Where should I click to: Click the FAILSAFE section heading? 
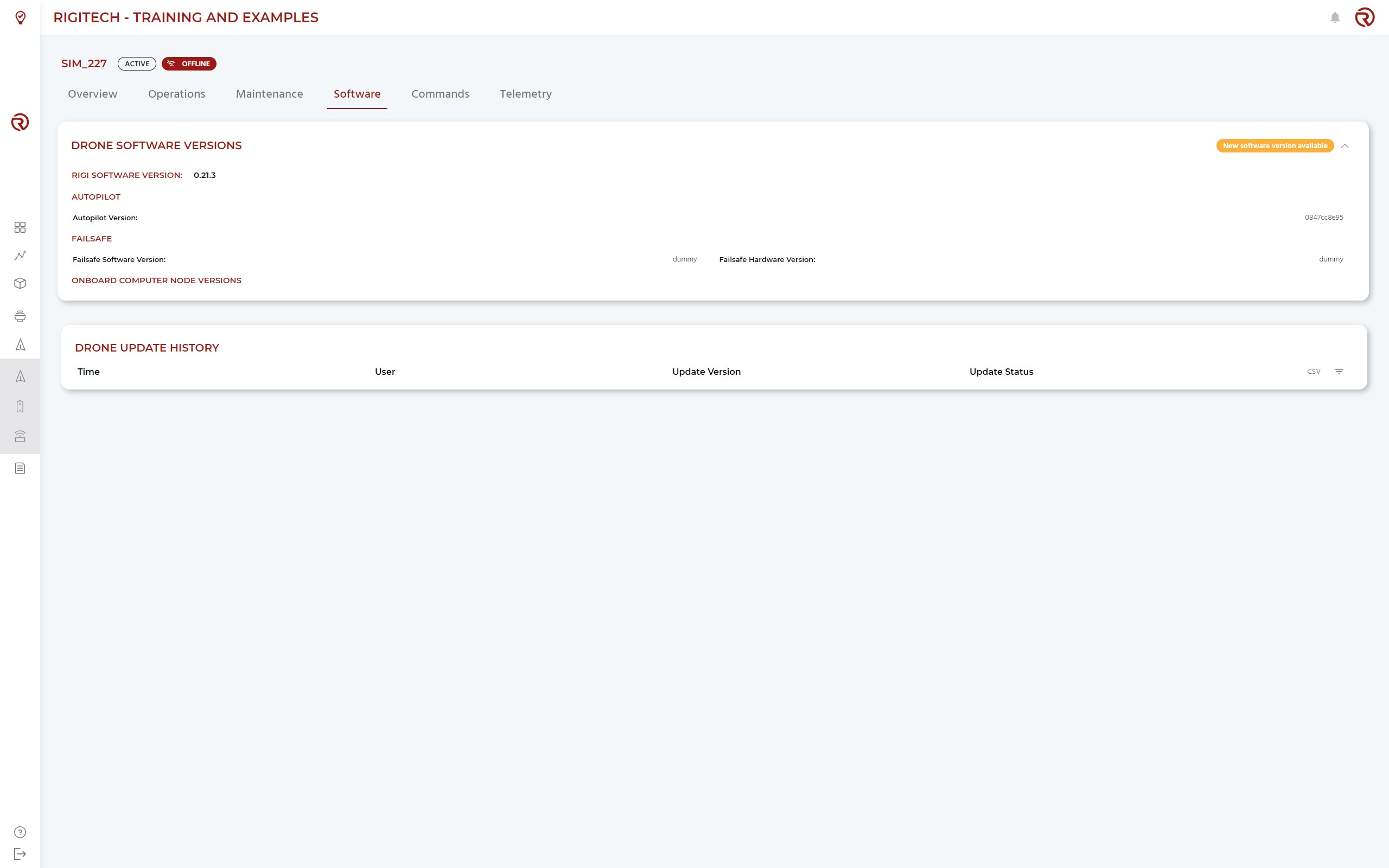(x=91, y=238)
